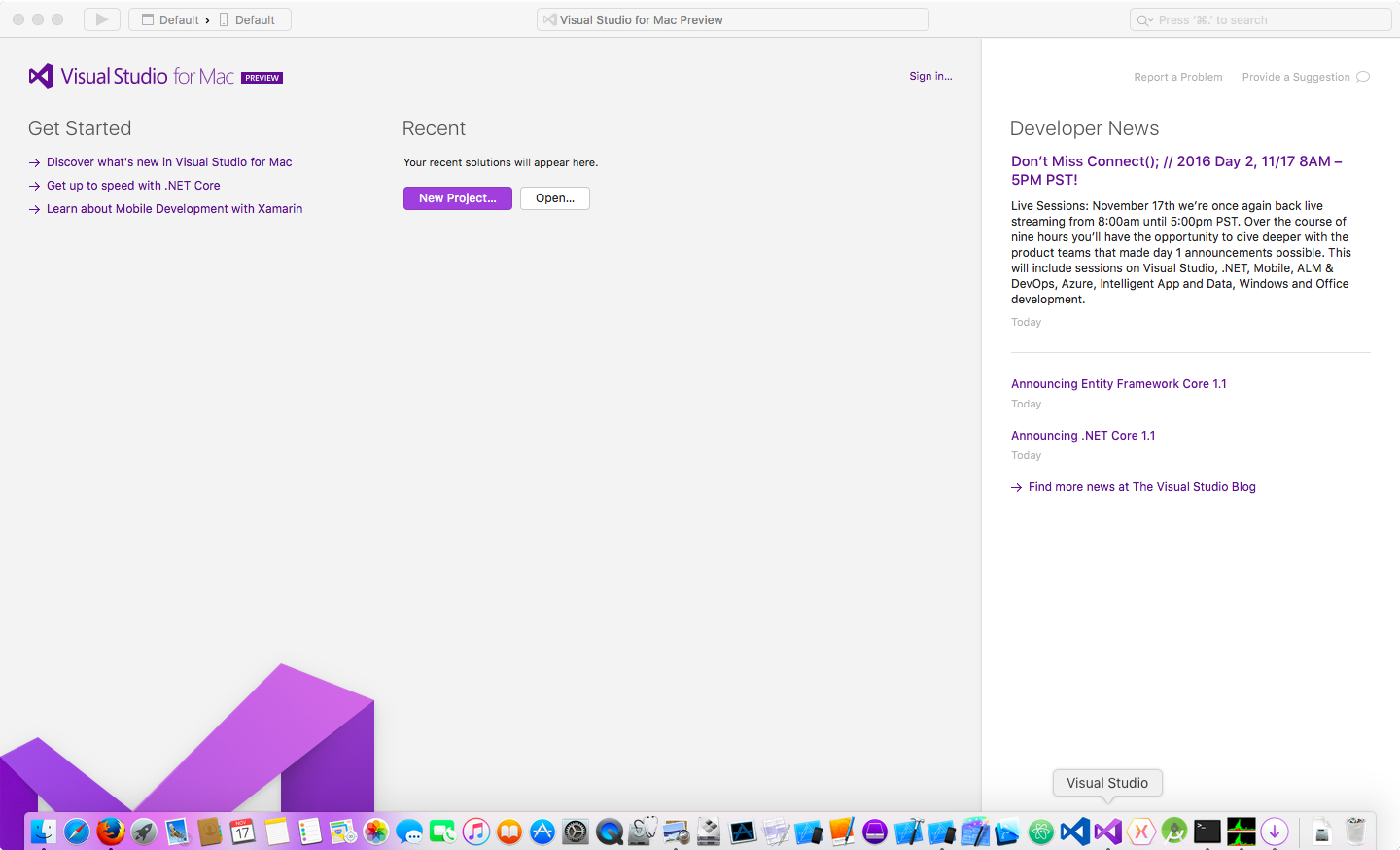Open Learn about Mobile Development with Xamarin

pyautogui.click(x=174, y=209)
